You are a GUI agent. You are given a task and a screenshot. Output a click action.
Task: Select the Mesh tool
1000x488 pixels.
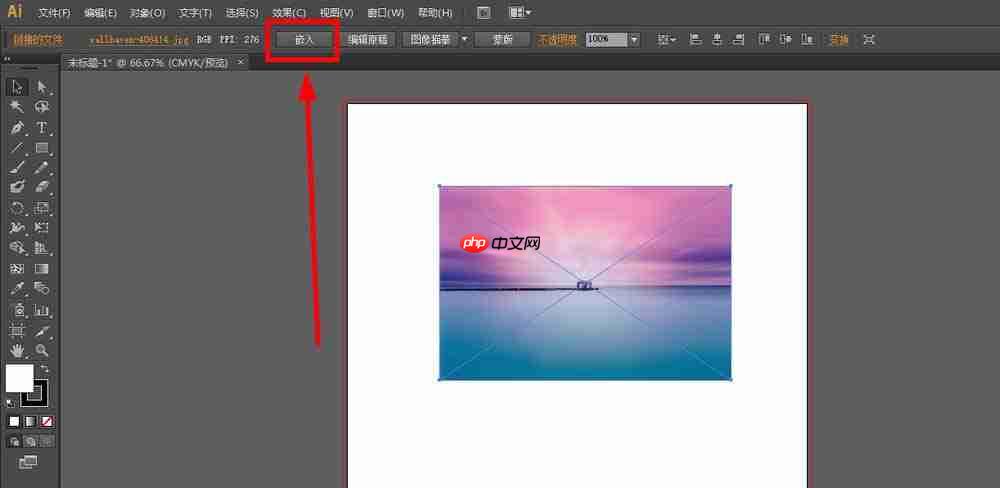click(17, 269)
